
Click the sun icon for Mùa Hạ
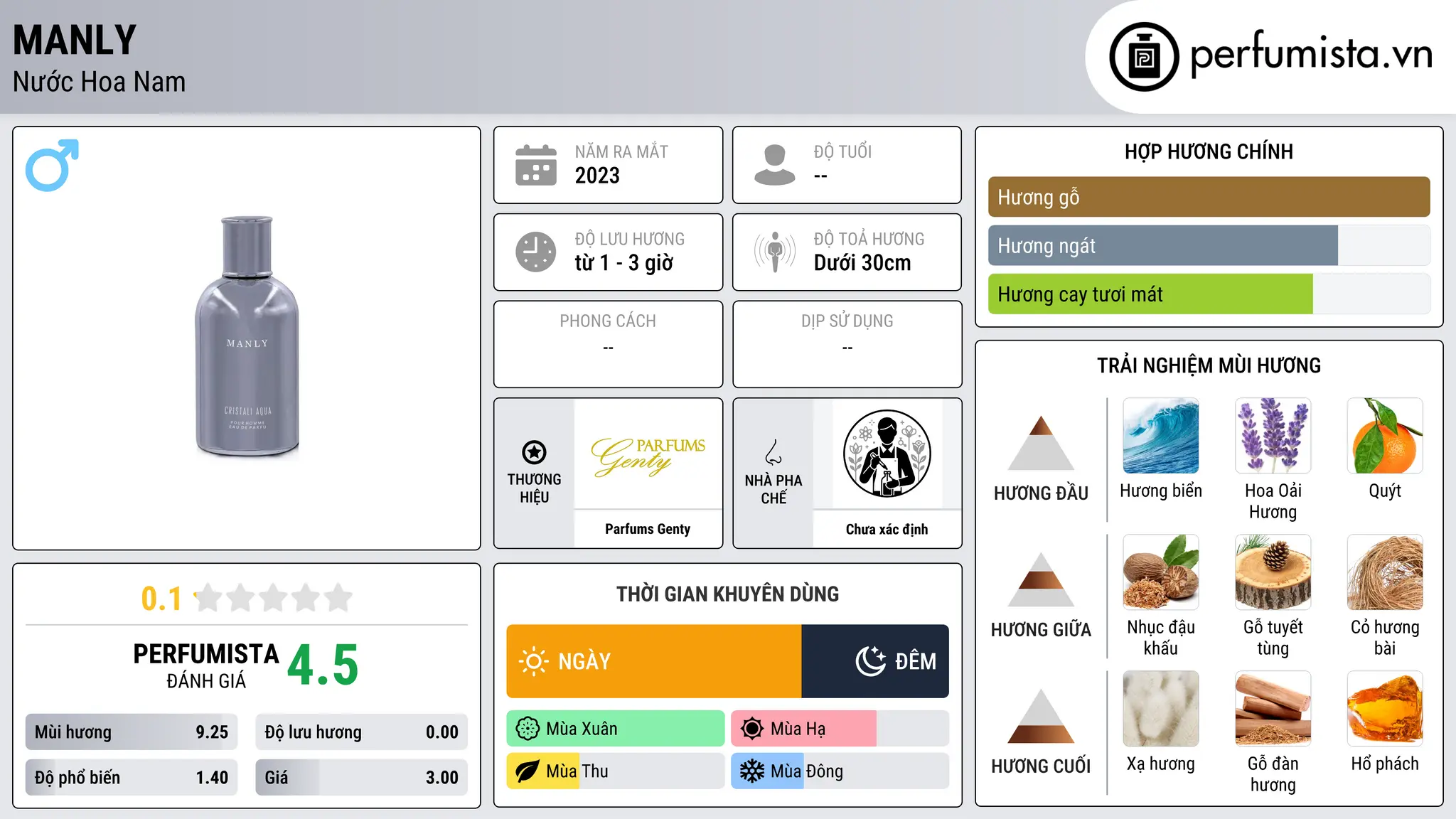coord(751,729)
